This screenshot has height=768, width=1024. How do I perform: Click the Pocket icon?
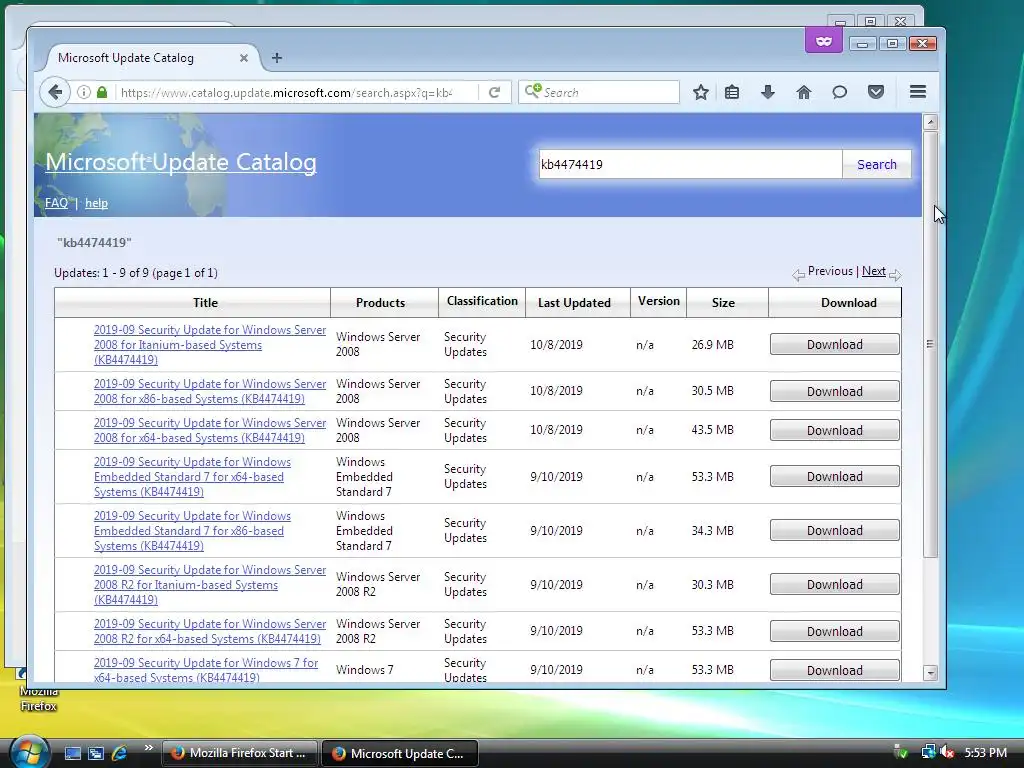point(876,92)
